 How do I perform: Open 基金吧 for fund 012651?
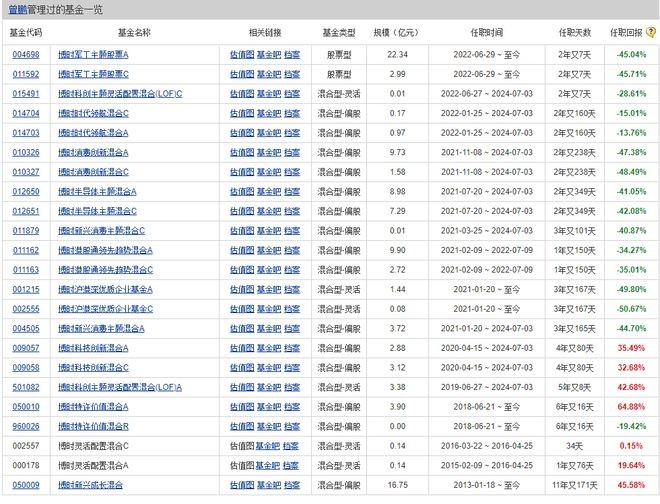tap(269, 211)
